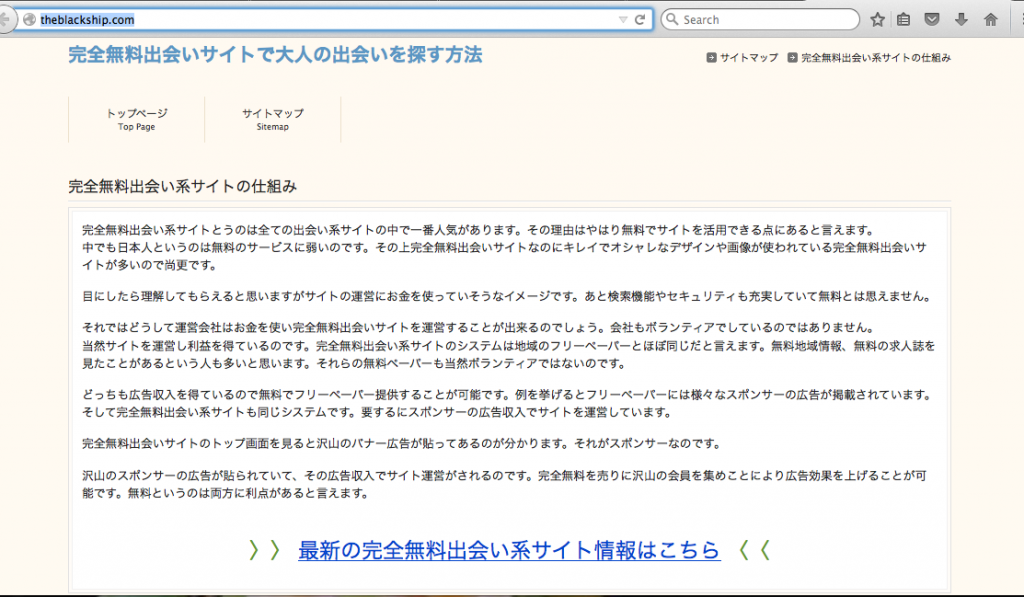
Task: Open the トップページ Top Page nav item
Action: (x=136, y=119)
